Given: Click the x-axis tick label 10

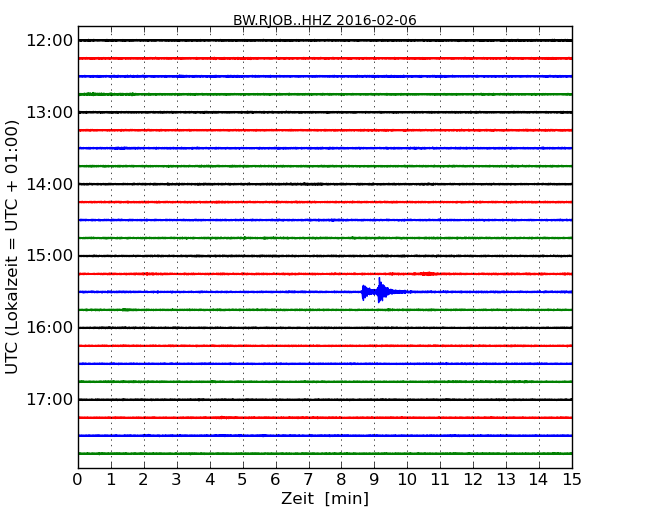Looking at the screenshot, I should pyautogui.click(x=407, y=479).
